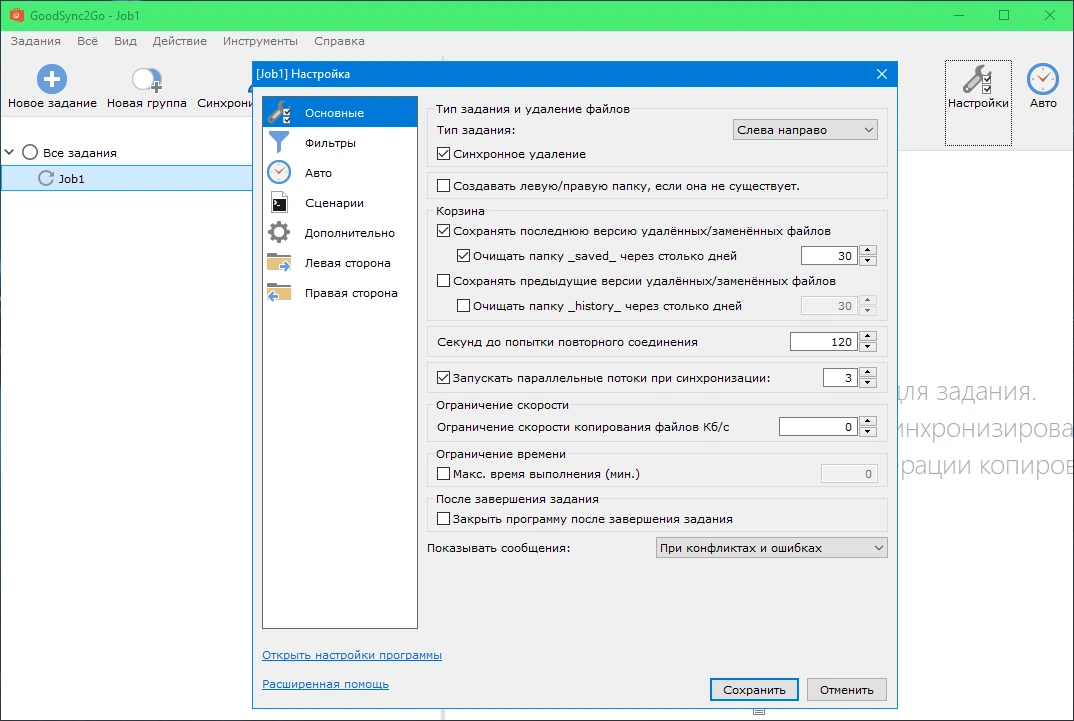This screenshot has width=1074, height=721.
Task: Click the speed limit Кб/с input field
Action: [x=819, y=427]
